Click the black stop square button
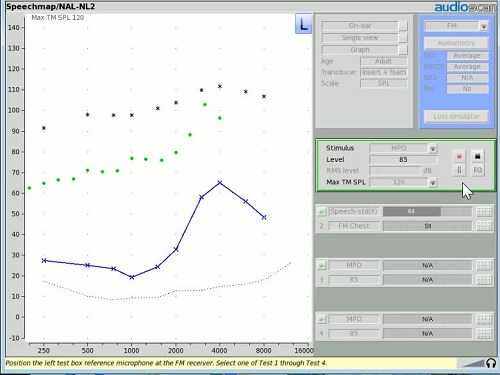500x375 pixels. [477, 156]
